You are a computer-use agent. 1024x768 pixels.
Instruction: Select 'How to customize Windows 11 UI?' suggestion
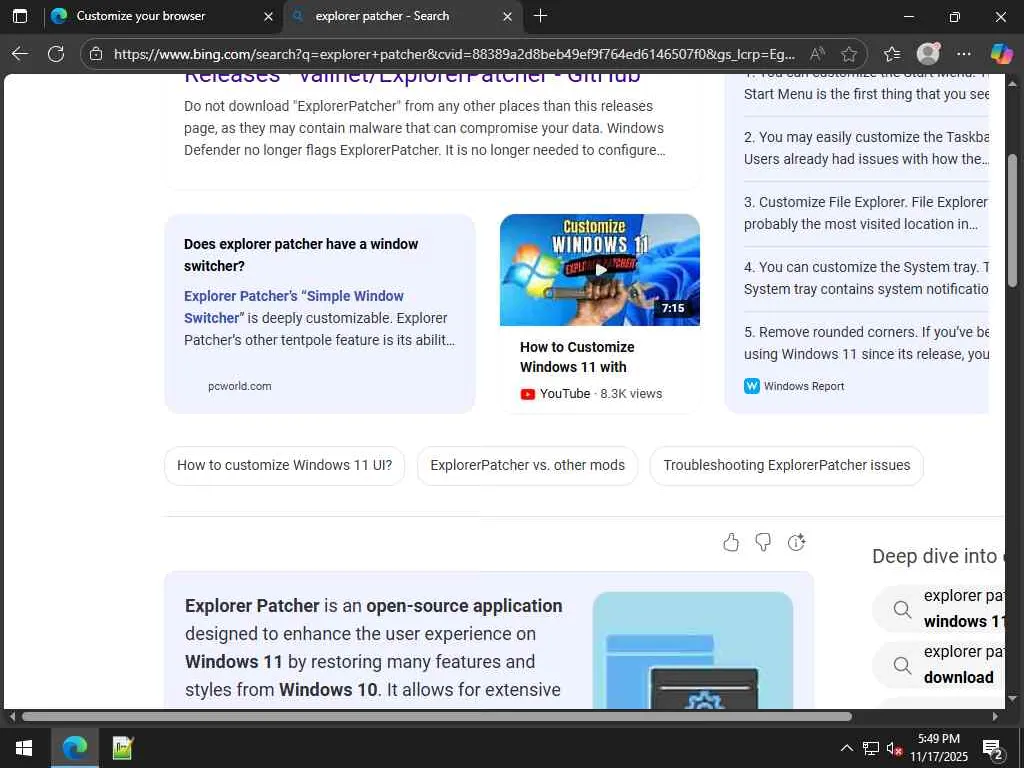(x=285, y=465)
